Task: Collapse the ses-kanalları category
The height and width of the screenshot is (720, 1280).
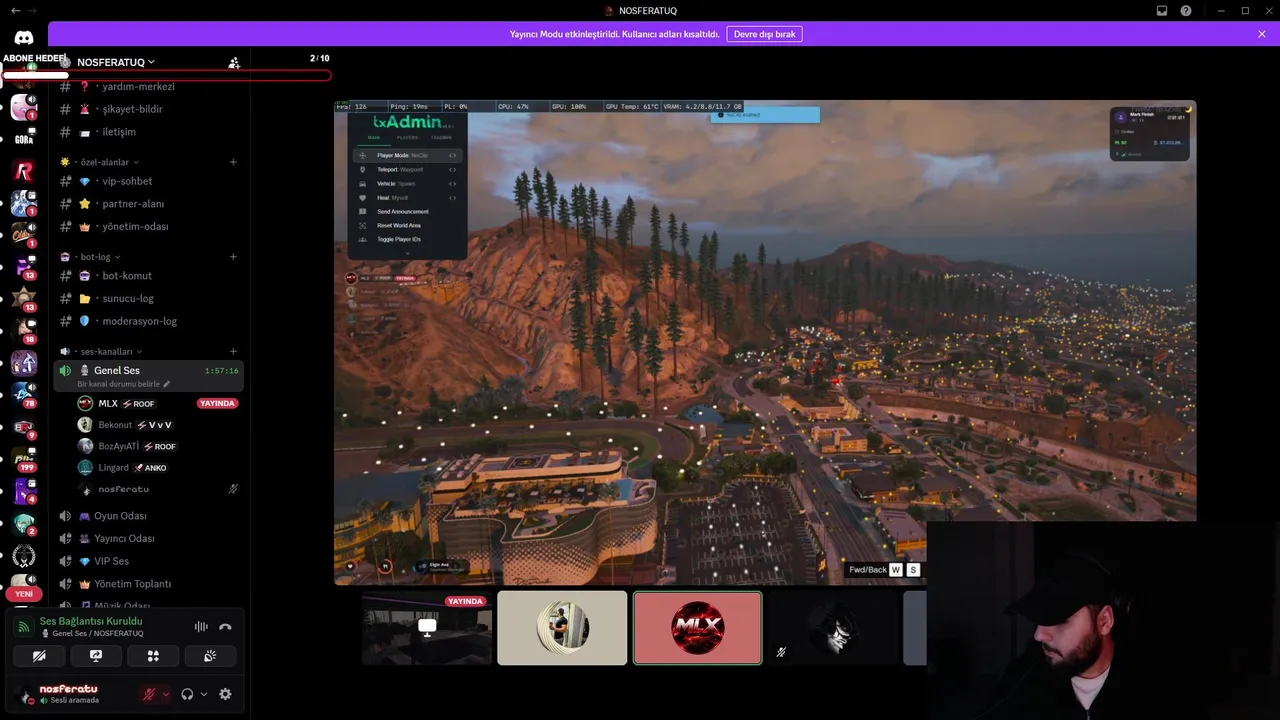Action: pos(106,352)
